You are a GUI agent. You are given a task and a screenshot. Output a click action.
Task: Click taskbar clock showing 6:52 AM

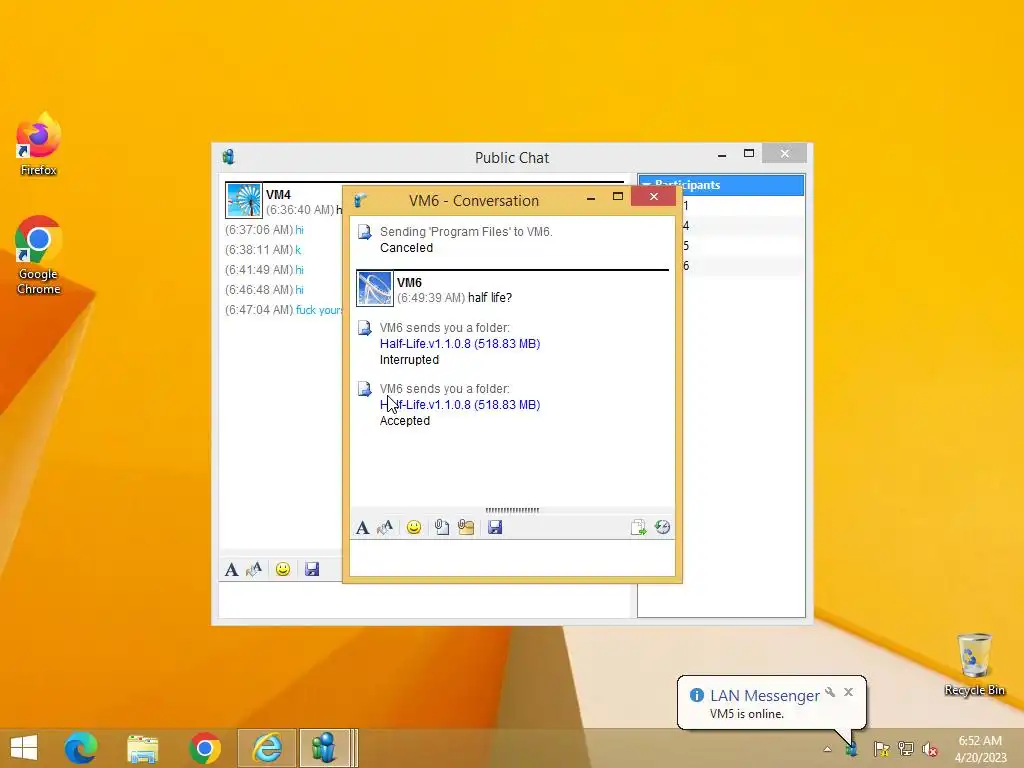(980, 749)
